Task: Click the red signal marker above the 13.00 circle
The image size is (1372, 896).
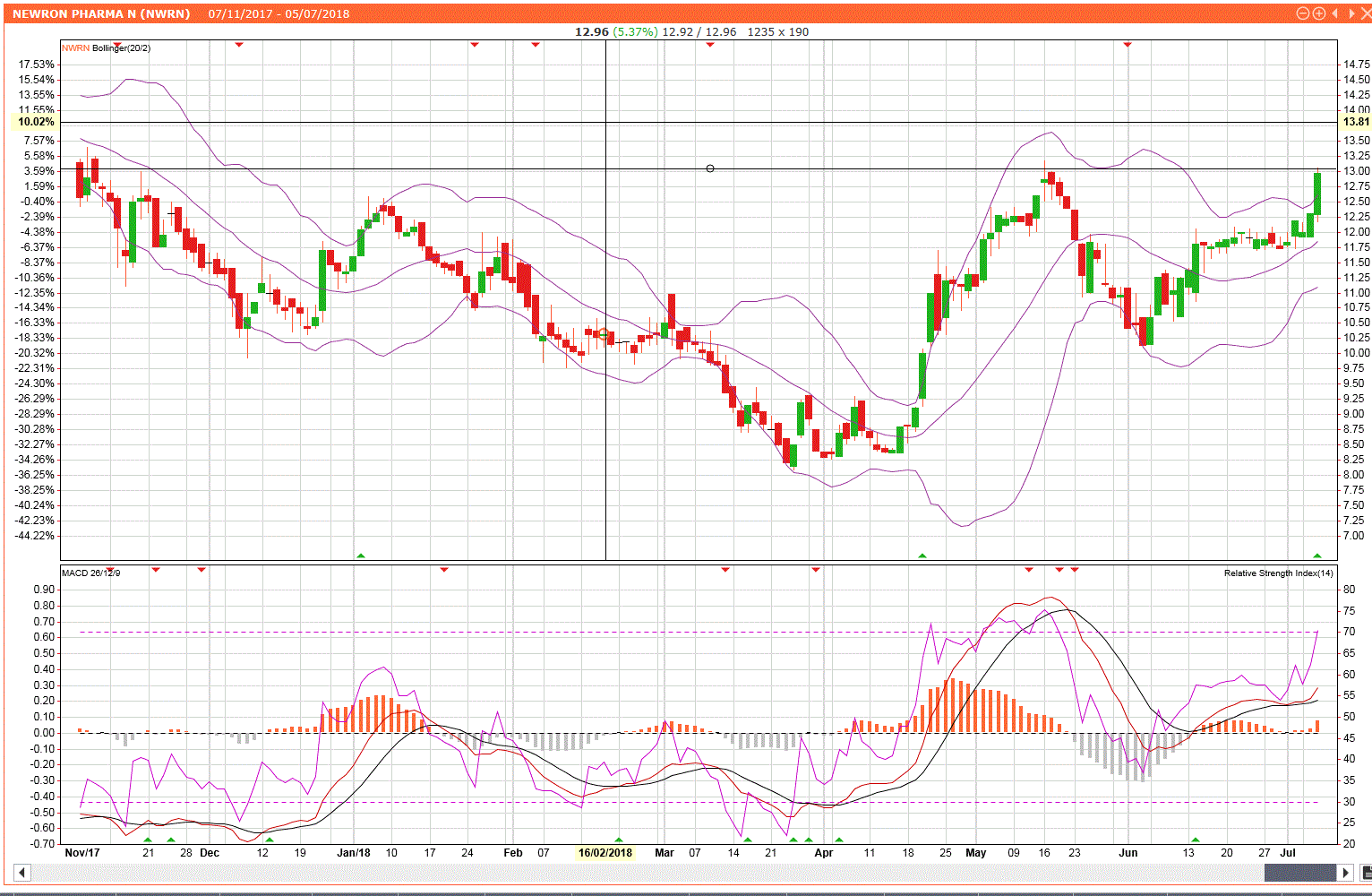Action: [x=710, y=44]
